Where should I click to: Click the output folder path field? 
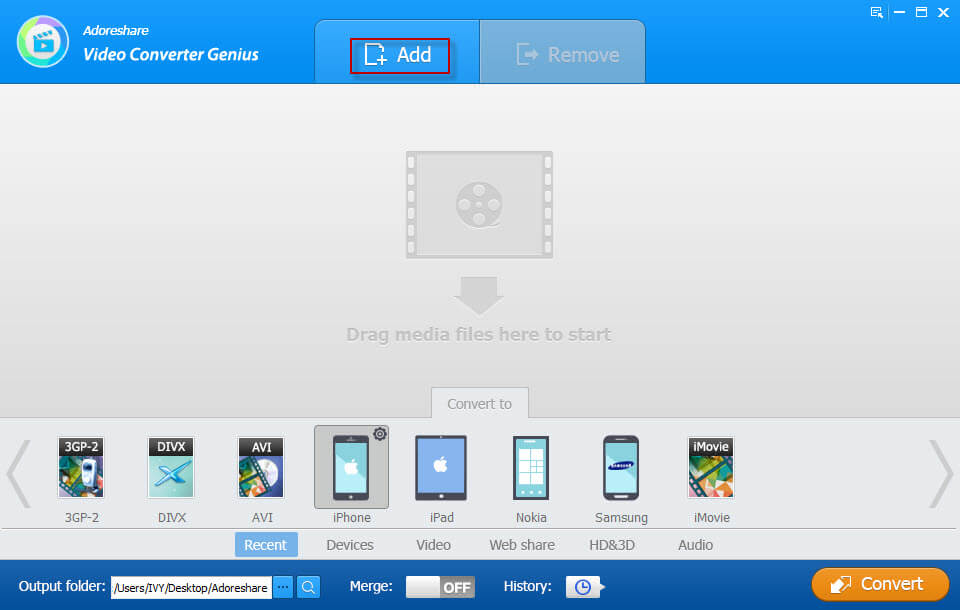click(x=190, y=587)
